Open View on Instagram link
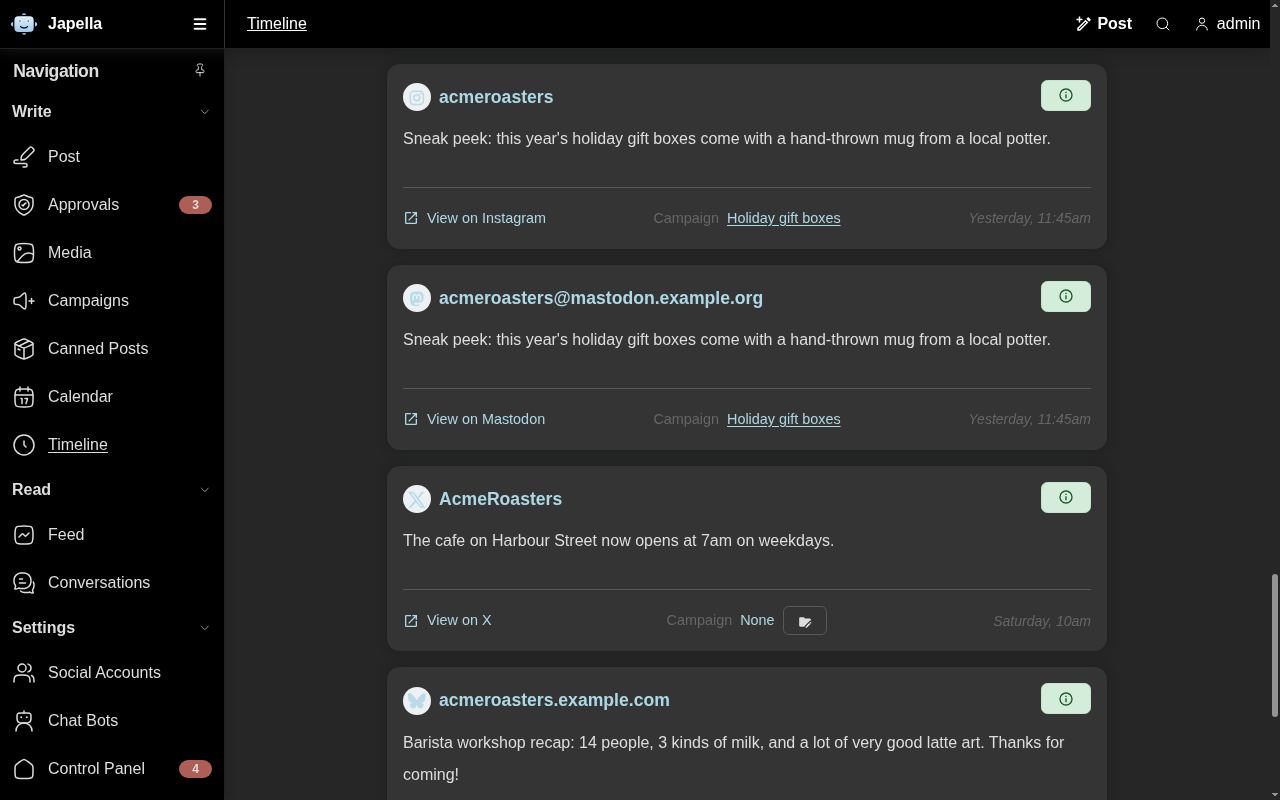 475,218
